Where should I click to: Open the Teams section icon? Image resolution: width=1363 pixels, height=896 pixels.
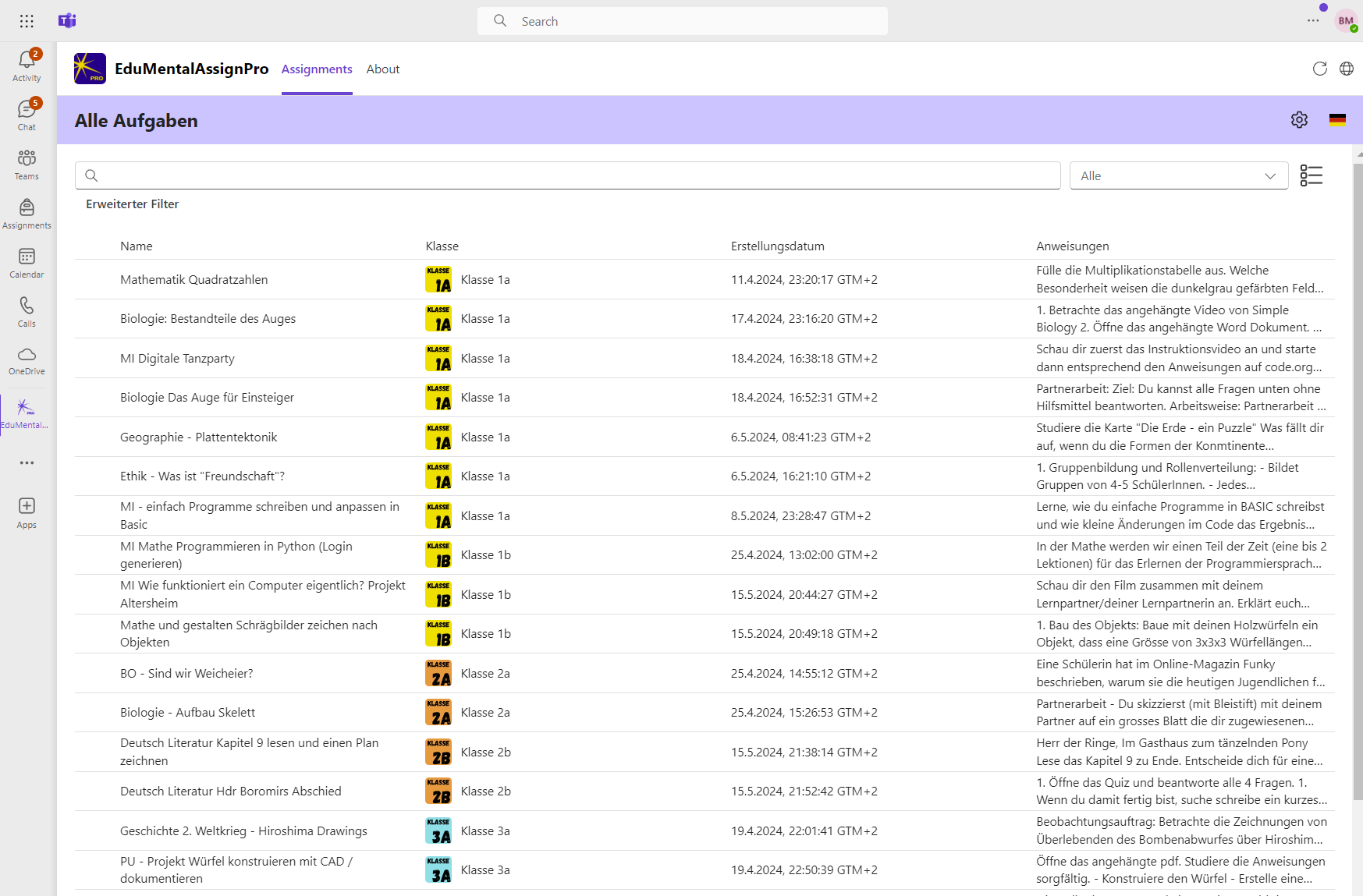(x=27, y=164)
